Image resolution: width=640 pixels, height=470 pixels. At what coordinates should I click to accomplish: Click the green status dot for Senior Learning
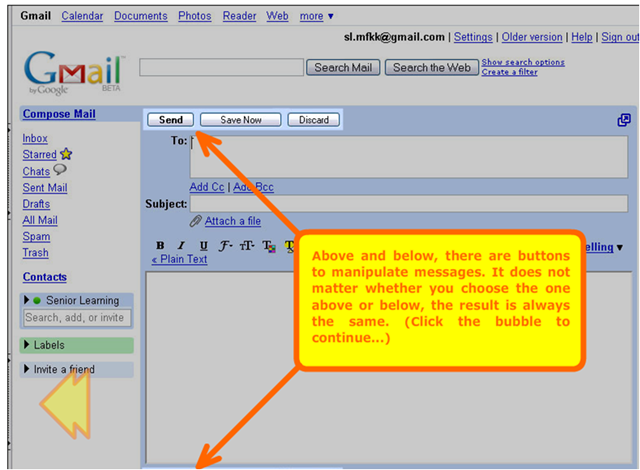click(x=37, y=301)
